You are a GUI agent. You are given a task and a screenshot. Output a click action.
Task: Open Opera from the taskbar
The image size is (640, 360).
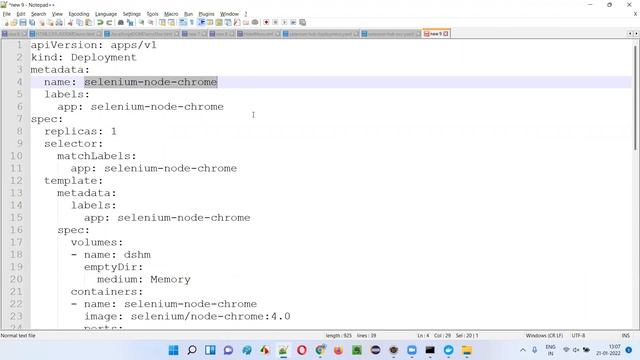click(x=302, y=350)
